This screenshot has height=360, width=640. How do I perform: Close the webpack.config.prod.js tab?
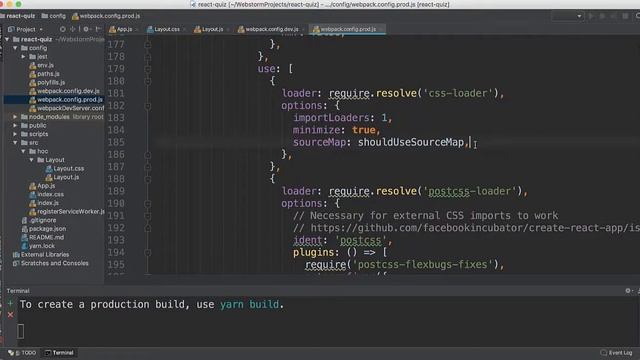tap(380, 29)
